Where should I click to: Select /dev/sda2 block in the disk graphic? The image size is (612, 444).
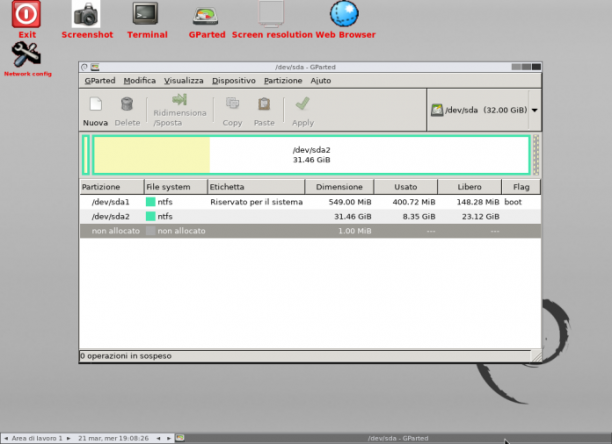click(x=311, y=155)
